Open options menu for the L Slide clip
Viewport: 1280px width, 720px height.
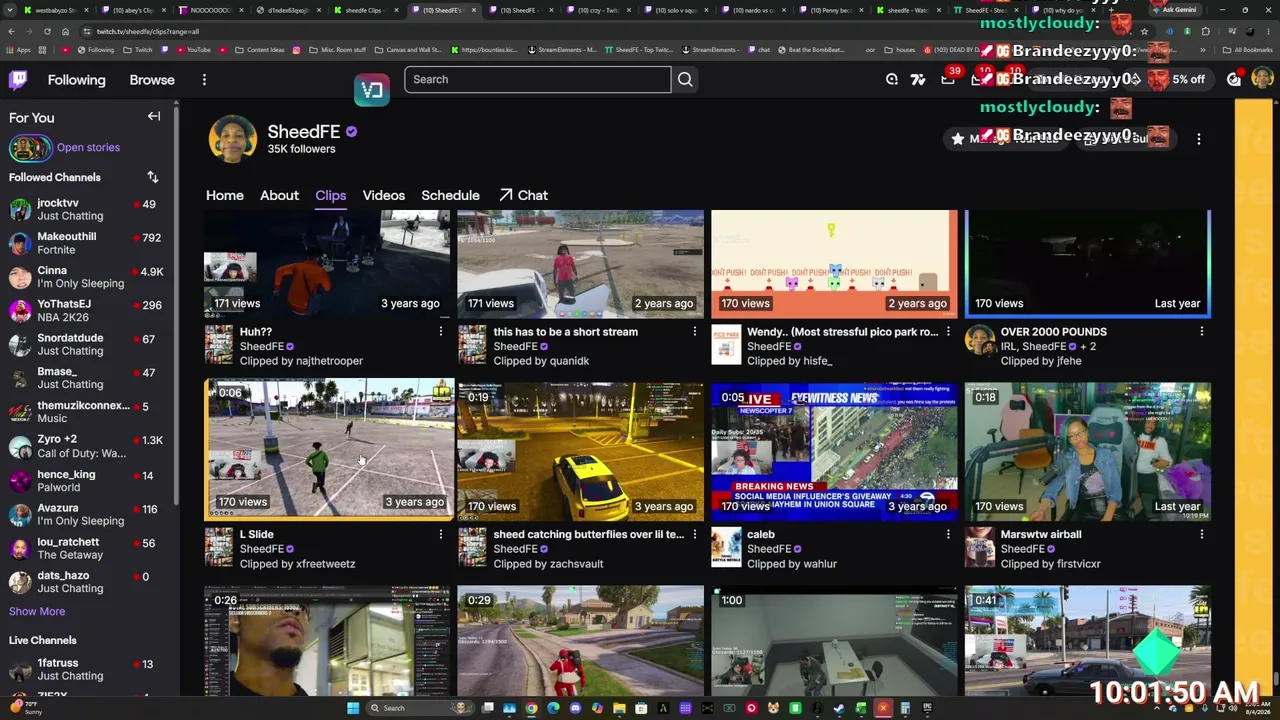441,535
